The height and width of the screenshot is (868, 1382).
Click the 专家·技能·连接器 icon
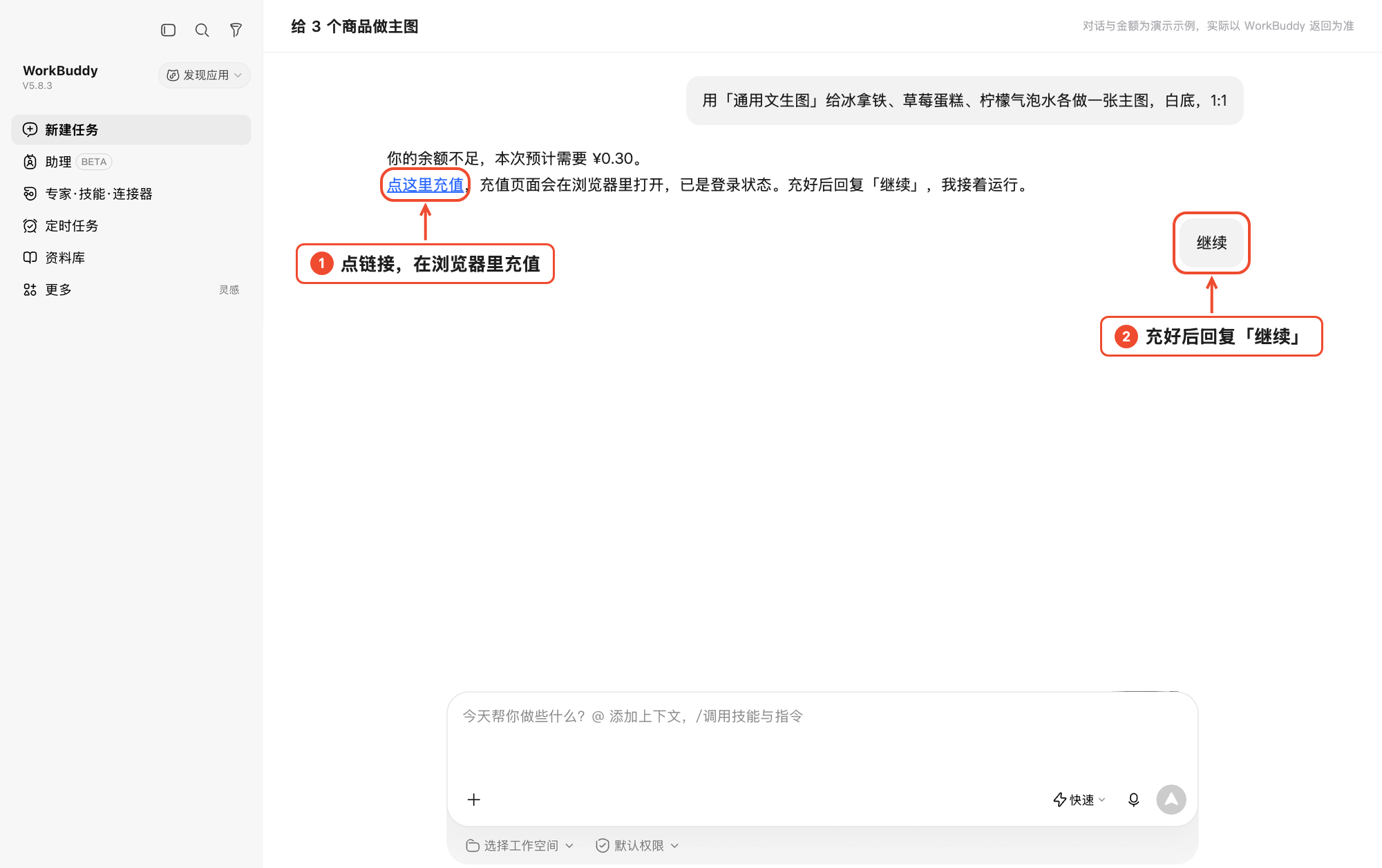click(x=30, y=194)
